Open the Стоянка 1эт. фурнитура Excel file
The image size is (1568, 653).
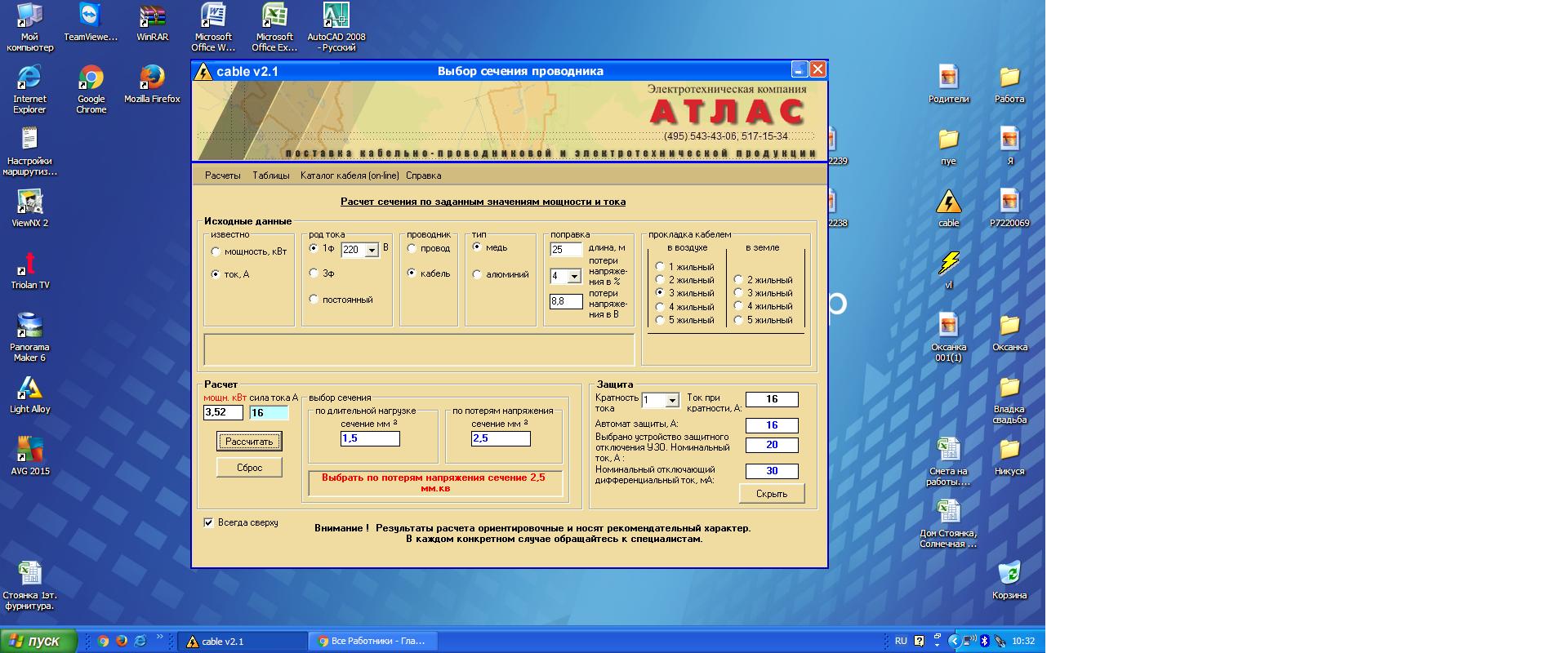point(29,585)
